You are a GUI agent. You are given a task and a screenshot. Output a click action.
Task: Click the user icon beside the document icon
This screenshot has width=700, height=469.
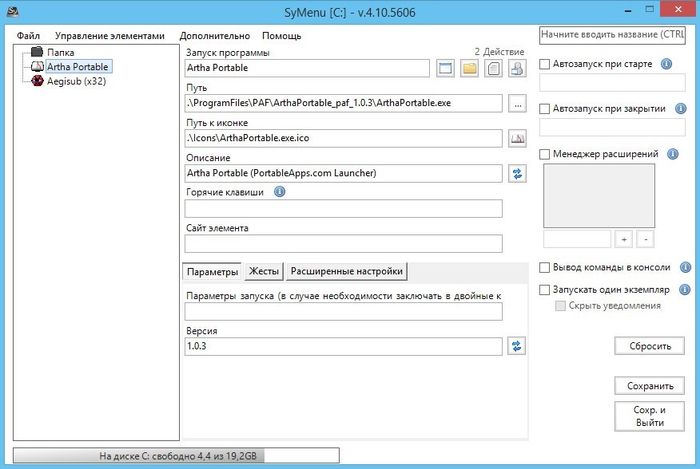[x=517, y=68]
